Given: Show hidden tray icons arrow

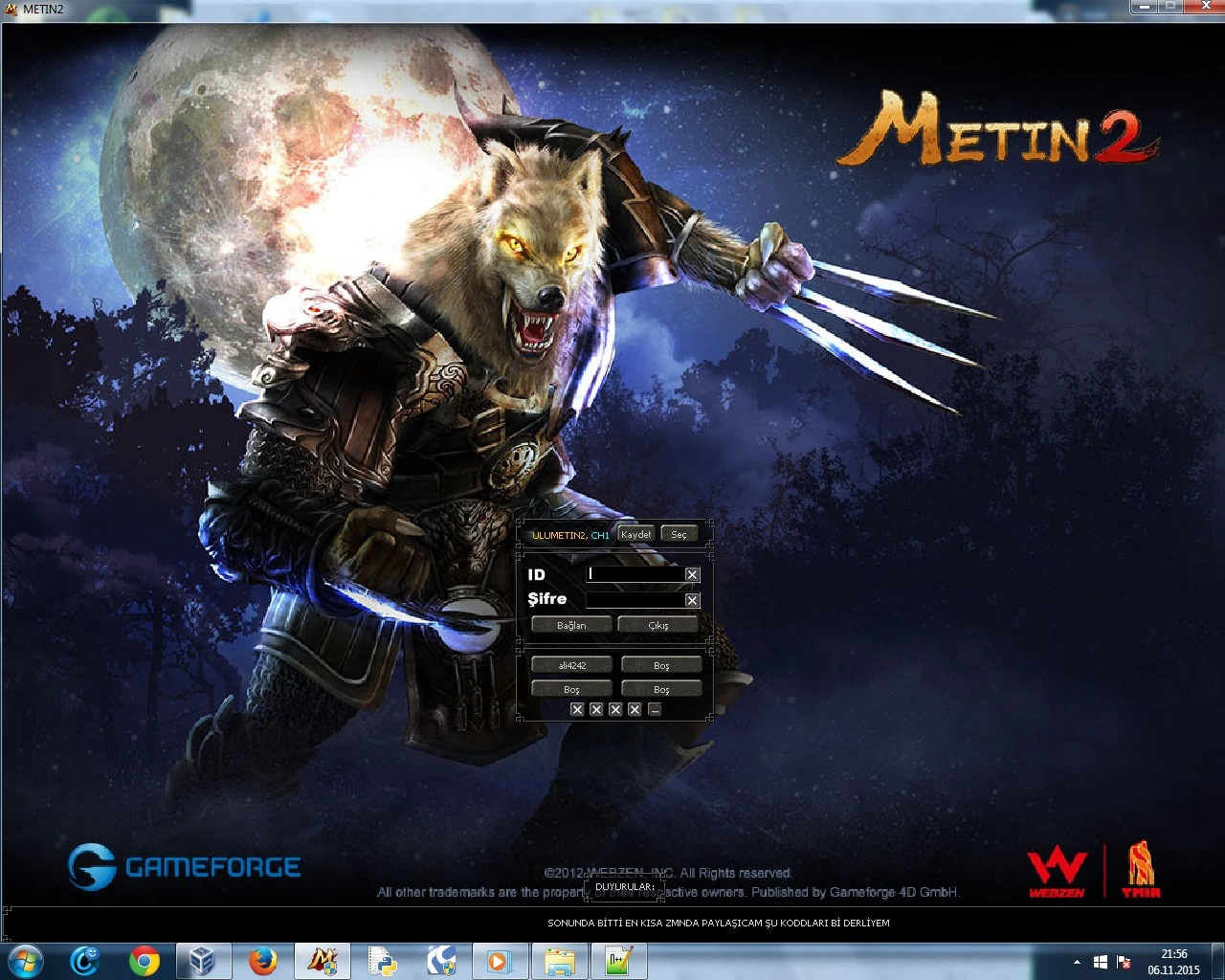Looking at the screenshot, I should (1077, 962).
